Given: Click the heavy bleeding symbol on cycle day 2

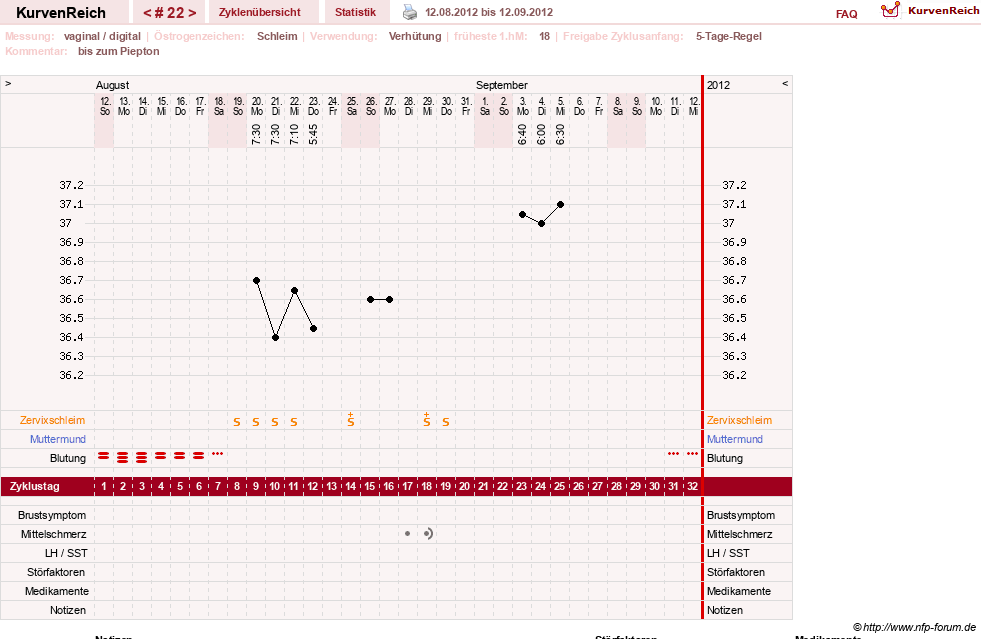Looking at the screenshot, I should tap(123, 458).
